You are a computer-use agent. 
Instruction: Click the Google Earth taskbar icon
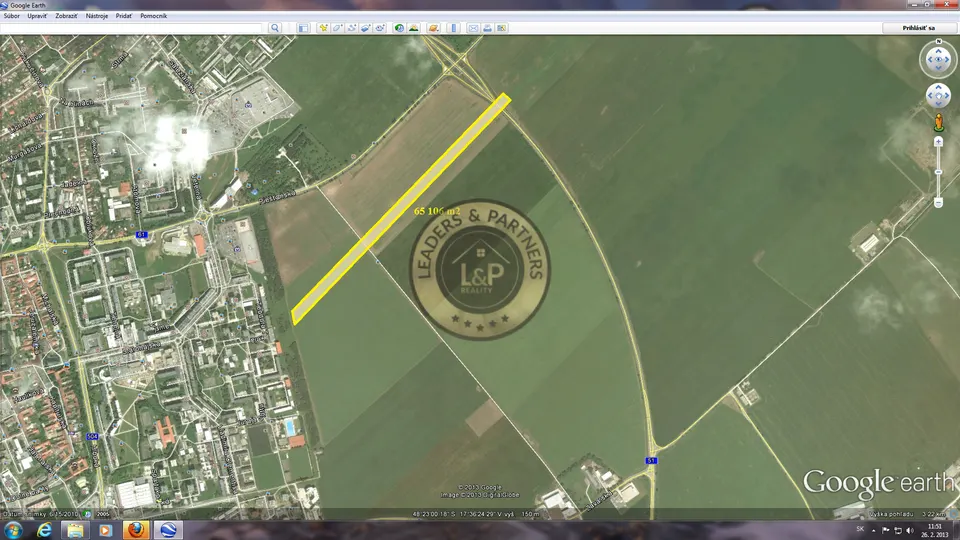167,530
